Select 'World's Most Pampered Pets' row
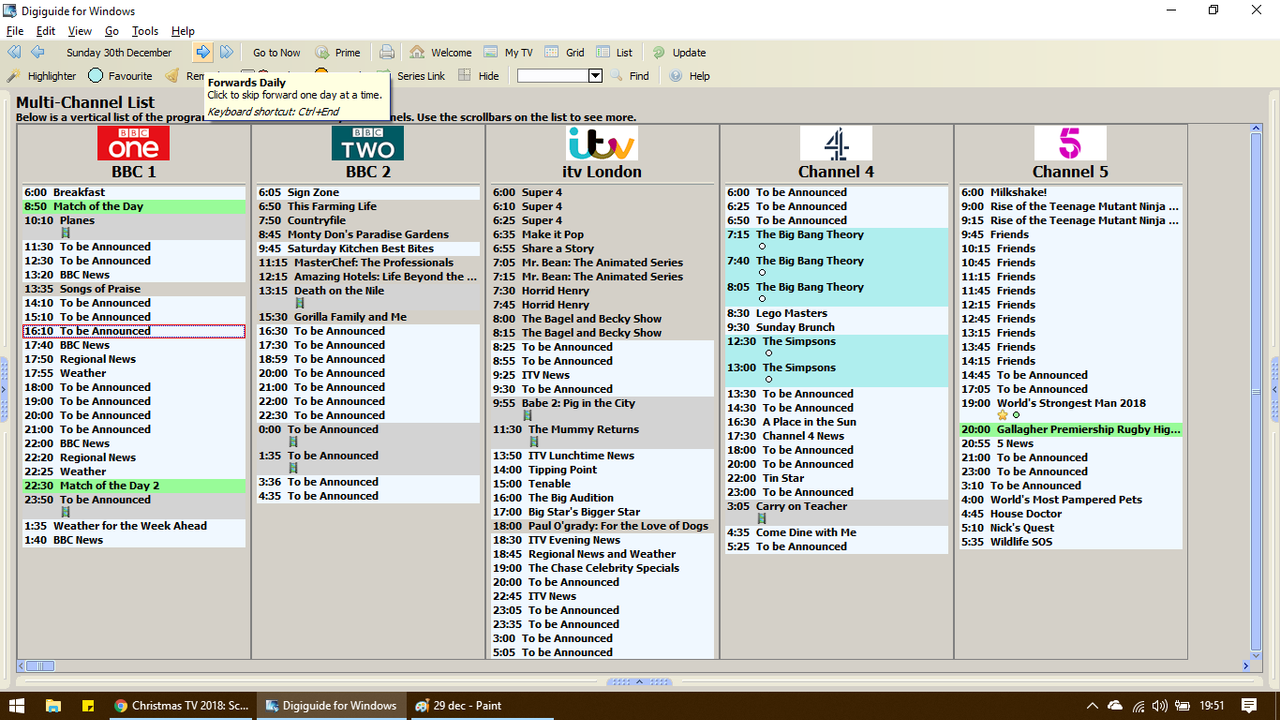This screenshot has height=720, width=1280. point(1071,499)
